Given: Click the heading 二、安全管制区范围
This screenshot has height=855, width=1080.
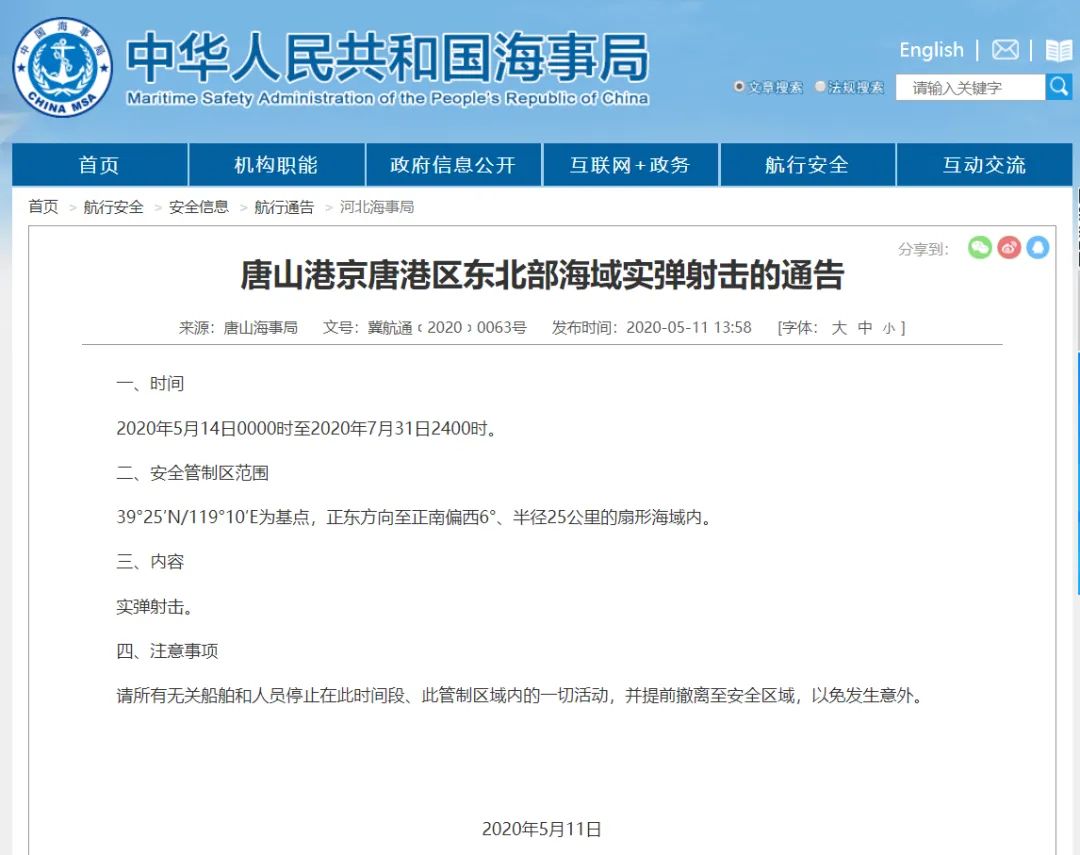Looking at the screenshot, I should (193, 473).
